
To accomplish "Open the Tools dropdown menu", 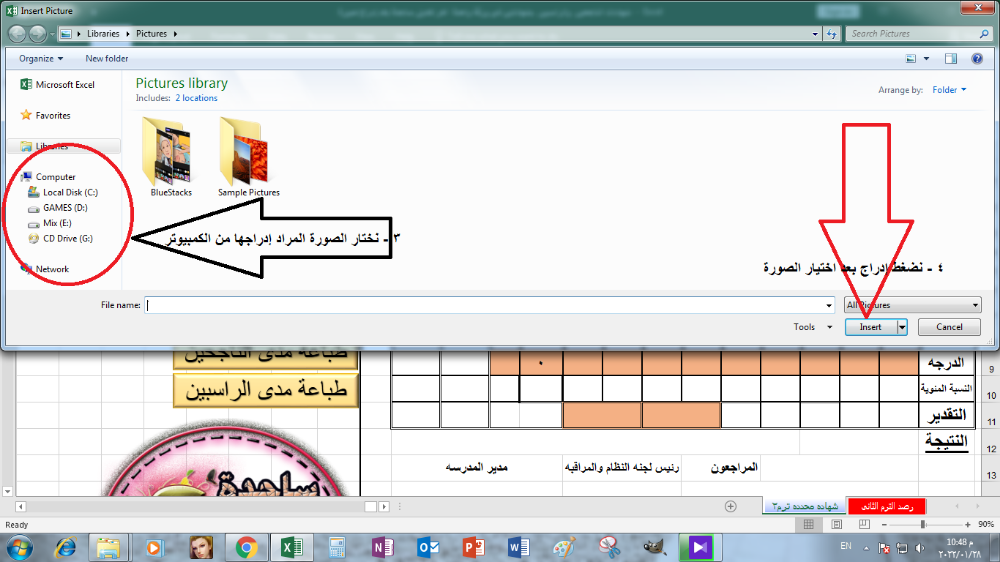I will [812, 327].
